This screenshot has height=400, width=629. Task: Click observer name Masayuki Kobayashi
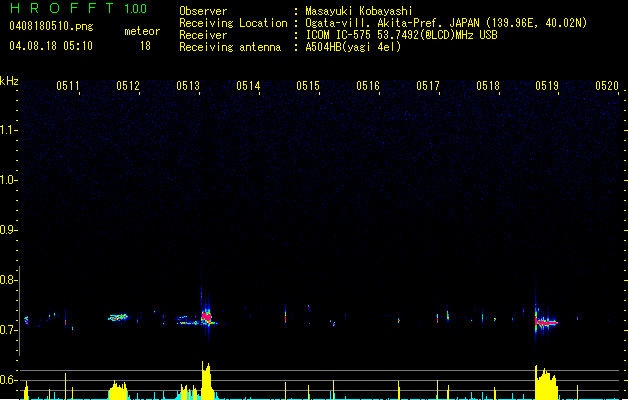(359, 11)
